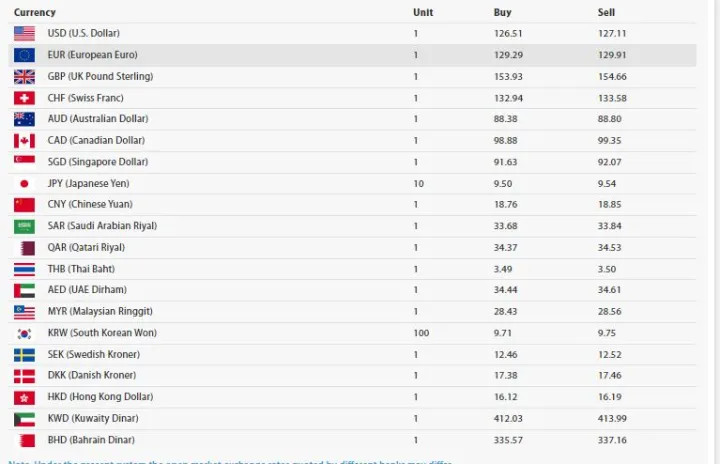Image resolution: width=720 pixels, height=464 pixels.
Task: Click the JPY unit value 10
Action: click(x=418, y=184)
